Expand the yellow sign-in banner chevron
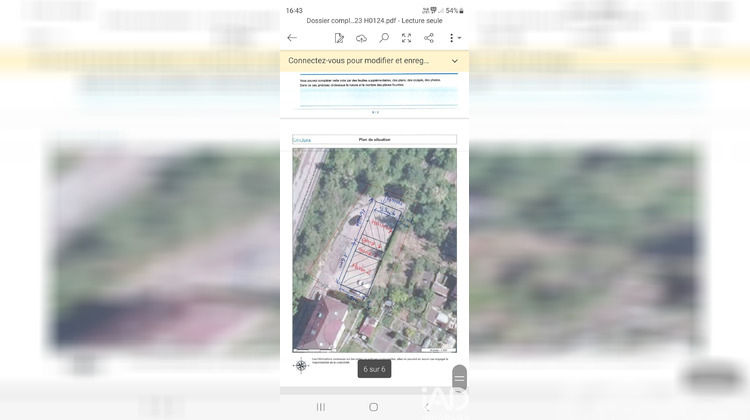 coord(455,61)
